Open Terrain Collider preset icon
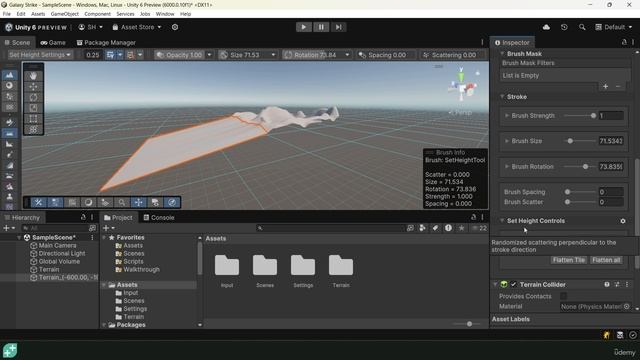This screenshot has height=360, width=640. (x=617, y=284)
